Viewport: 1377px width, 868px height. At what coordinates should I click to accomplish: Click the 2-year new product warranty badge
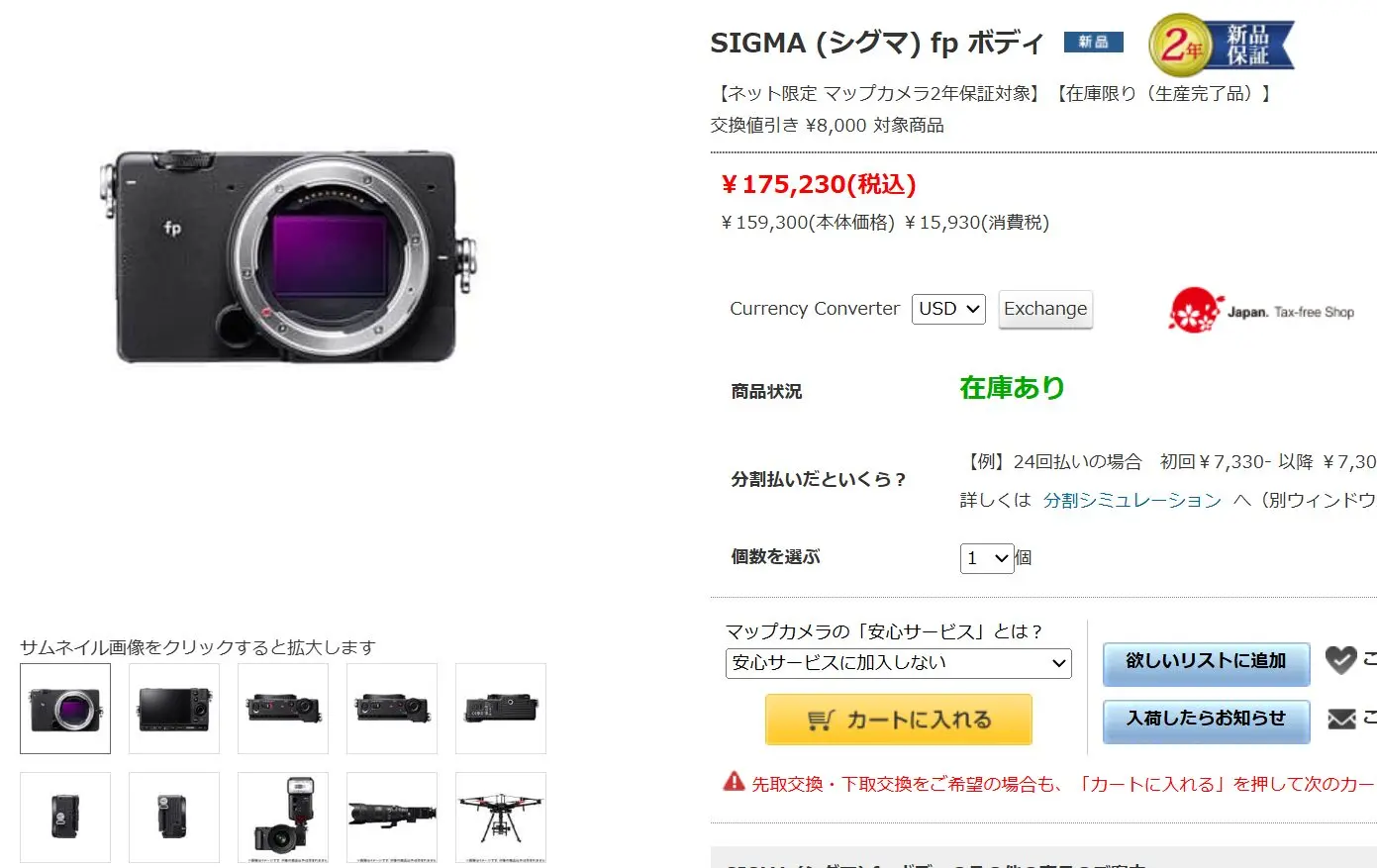click(x=1221, y=45)
